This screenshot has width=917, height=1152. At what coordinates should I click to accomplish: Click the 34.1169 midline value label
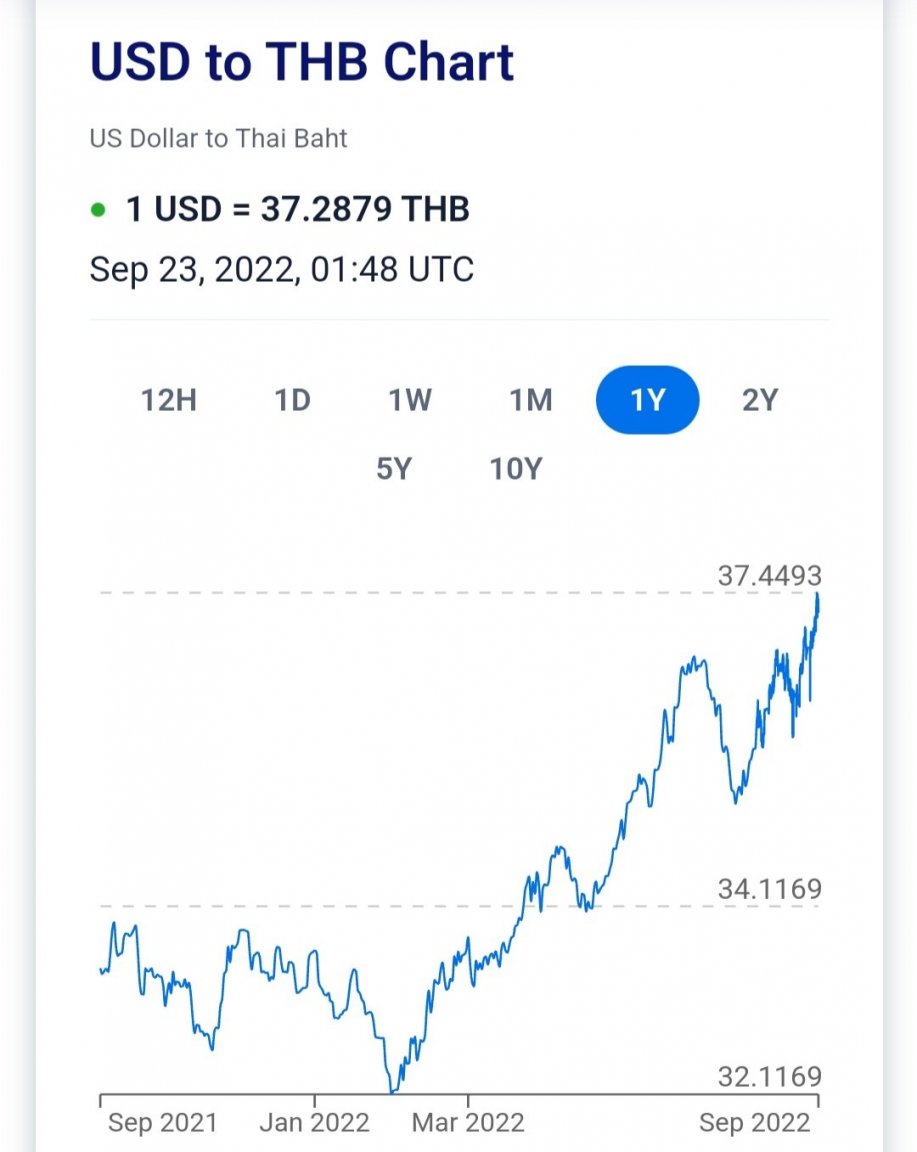769,889
